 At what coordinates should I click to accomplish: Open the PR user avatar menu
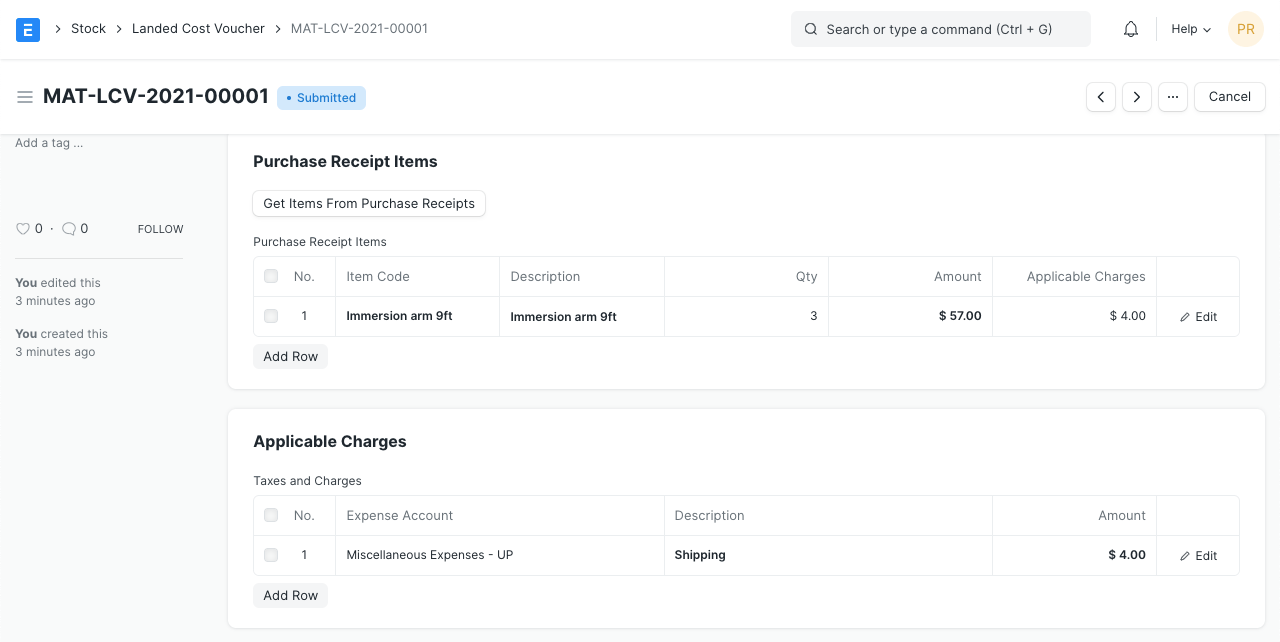pyautogui.click(x=1246, y=29)
